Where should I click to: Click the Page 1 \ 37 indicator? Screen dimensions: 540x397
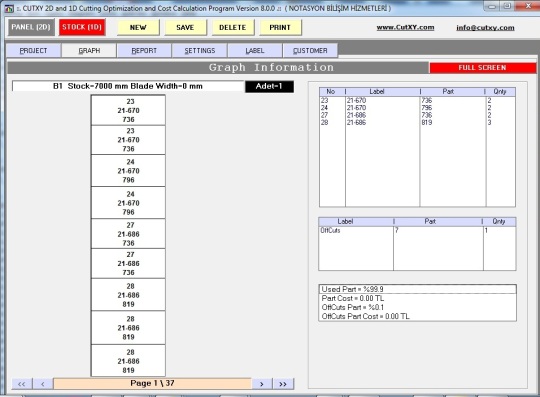[x=152, y=384]
